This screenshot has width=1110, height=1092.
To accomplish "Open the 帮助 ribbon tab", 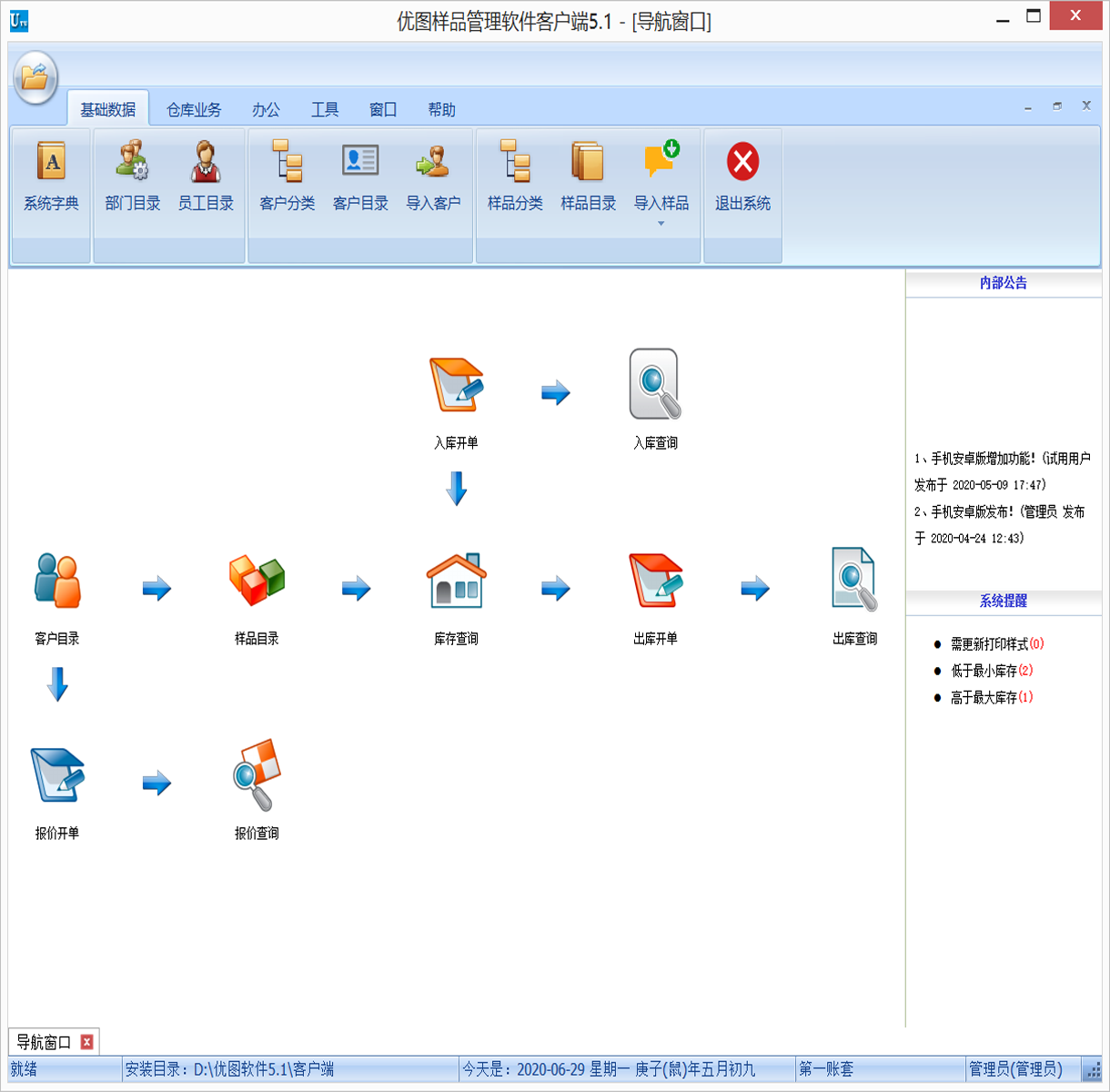I will pyautogui.click(x=441, y=108).
